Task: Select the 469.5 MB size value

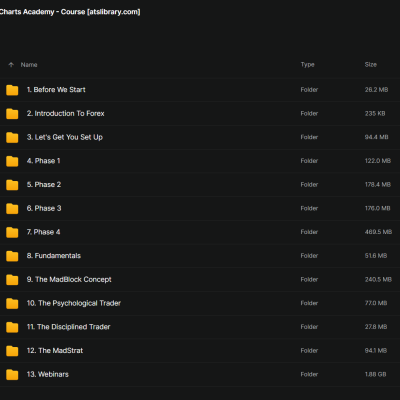Action: tap(378, 232)
